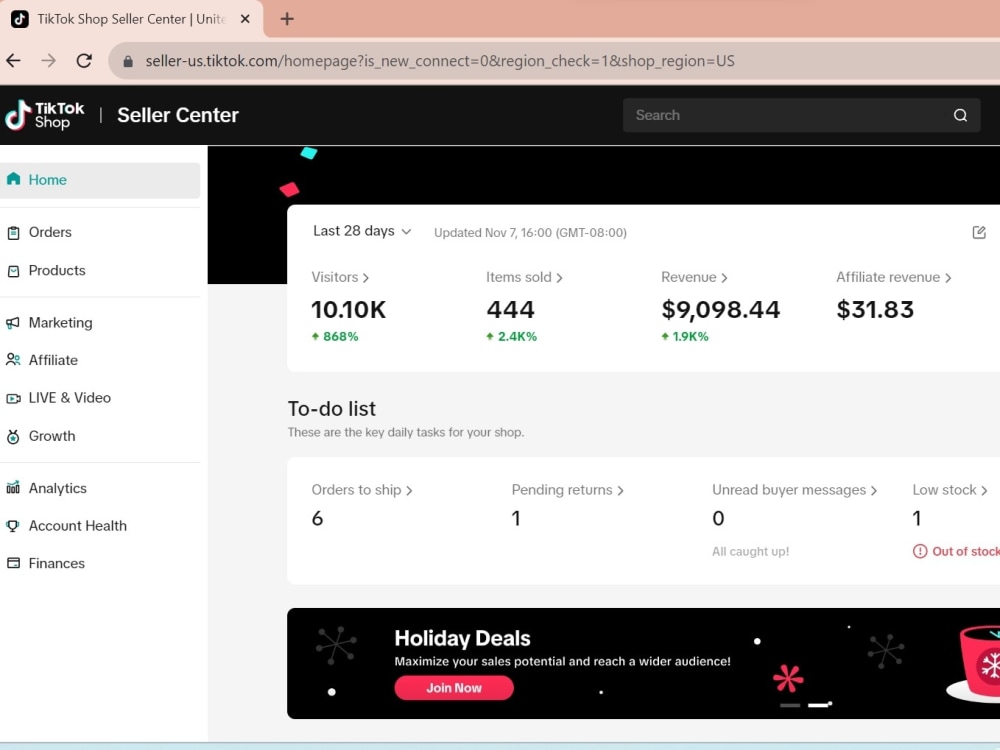Click the search magnifier icon

point(960,115)
